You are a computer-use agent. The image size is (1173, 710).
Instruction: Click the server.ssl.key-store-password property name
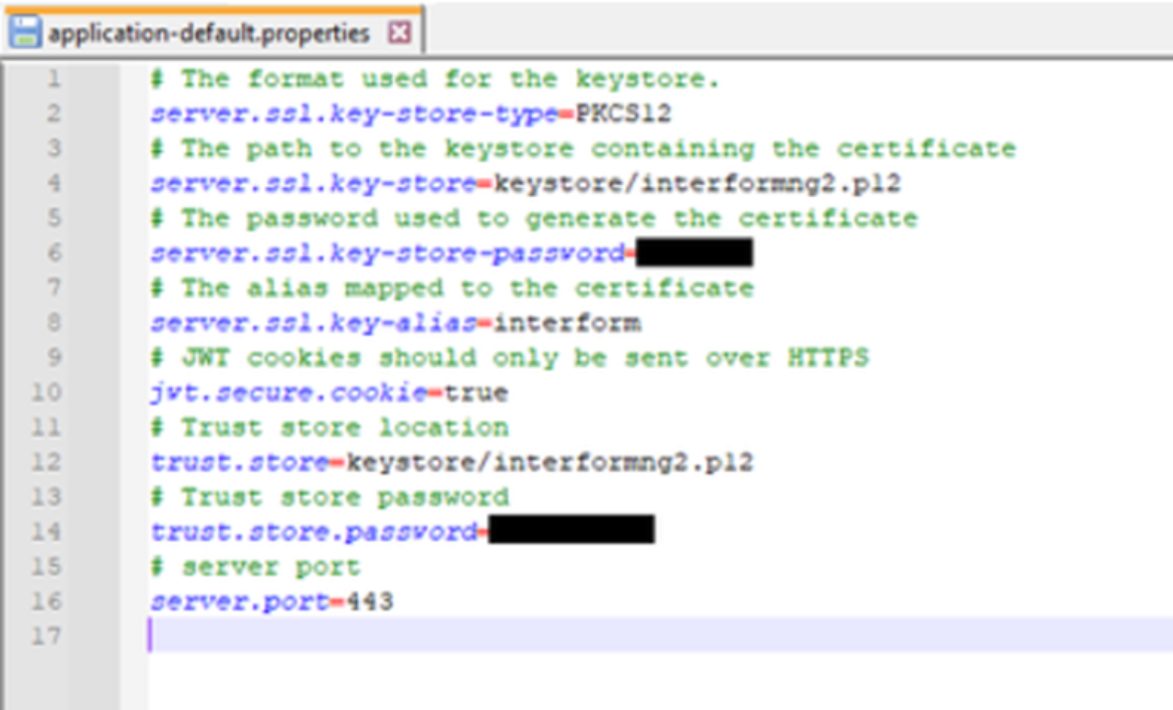pyautogui.click(x=387, y=253)
